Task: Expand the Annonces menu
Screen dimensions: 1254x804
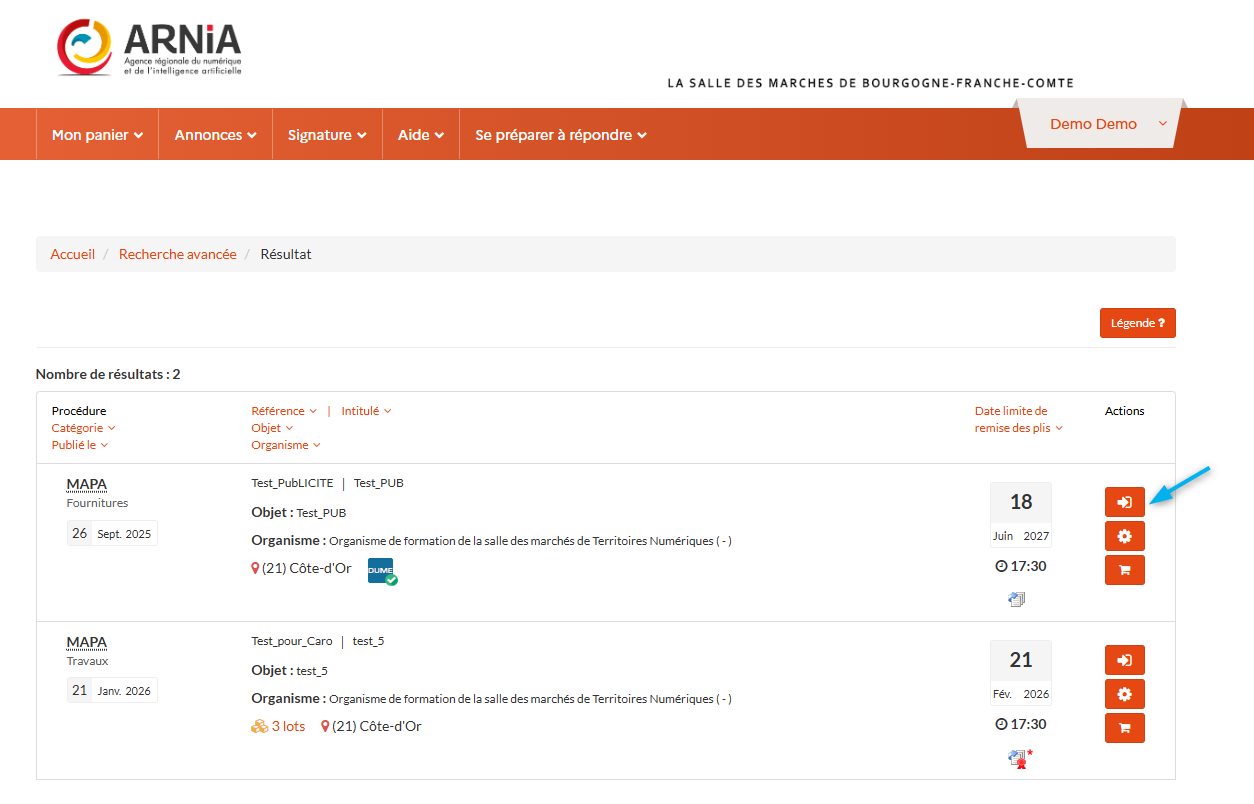Action: [215, 135]
